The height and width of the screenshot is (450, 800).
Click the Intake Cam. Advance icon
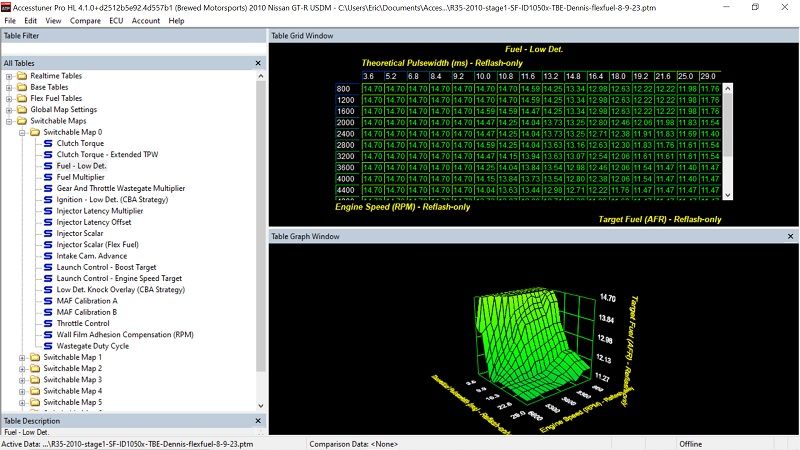[48, 256]
